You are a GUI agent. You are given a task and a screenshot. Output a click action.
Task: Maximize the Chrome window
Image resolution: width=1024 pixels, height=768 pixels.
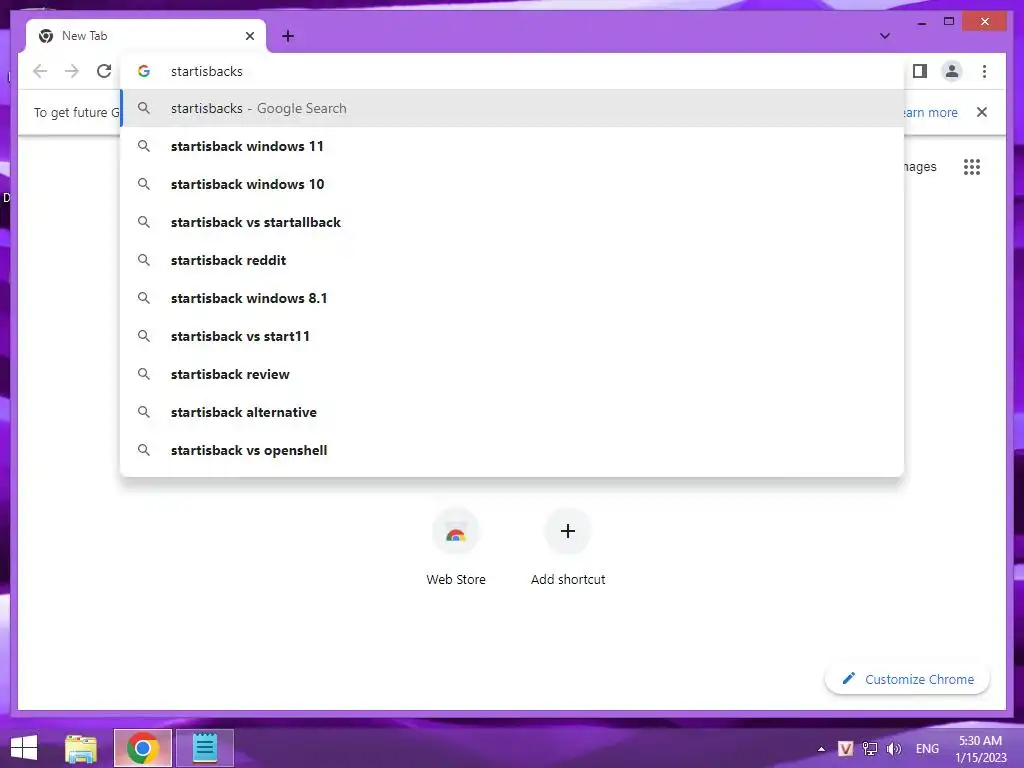949,22
